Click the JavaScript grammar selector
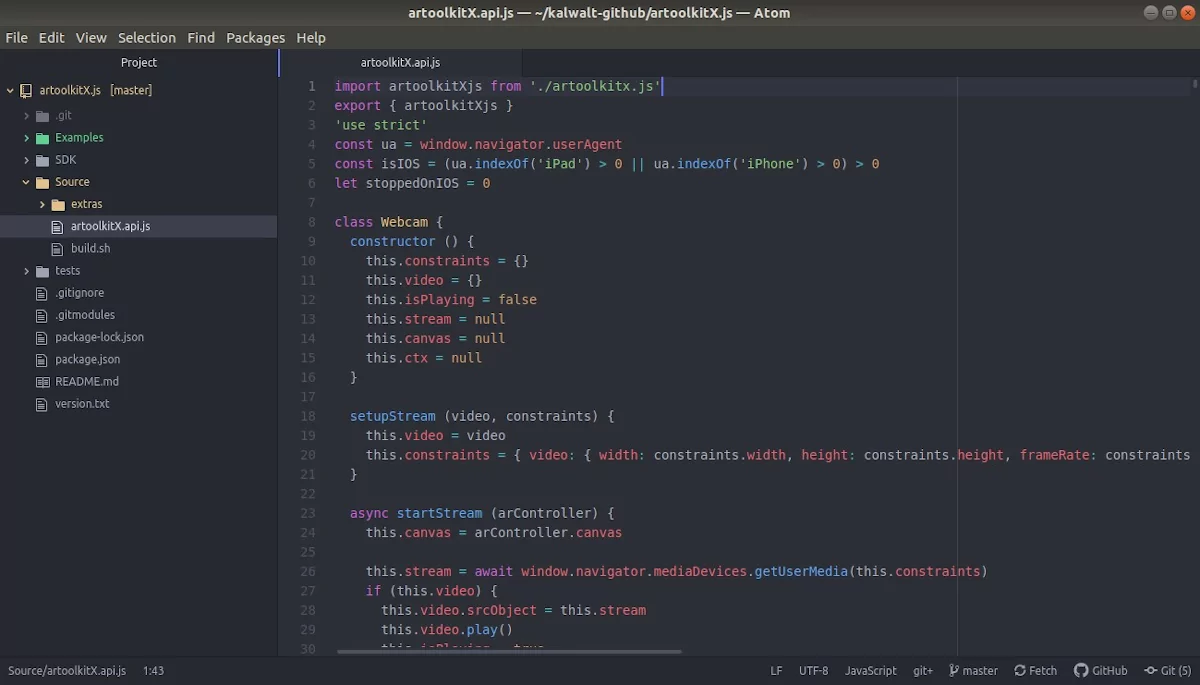The image size is (1200, 685). click(x=870, y=670)
